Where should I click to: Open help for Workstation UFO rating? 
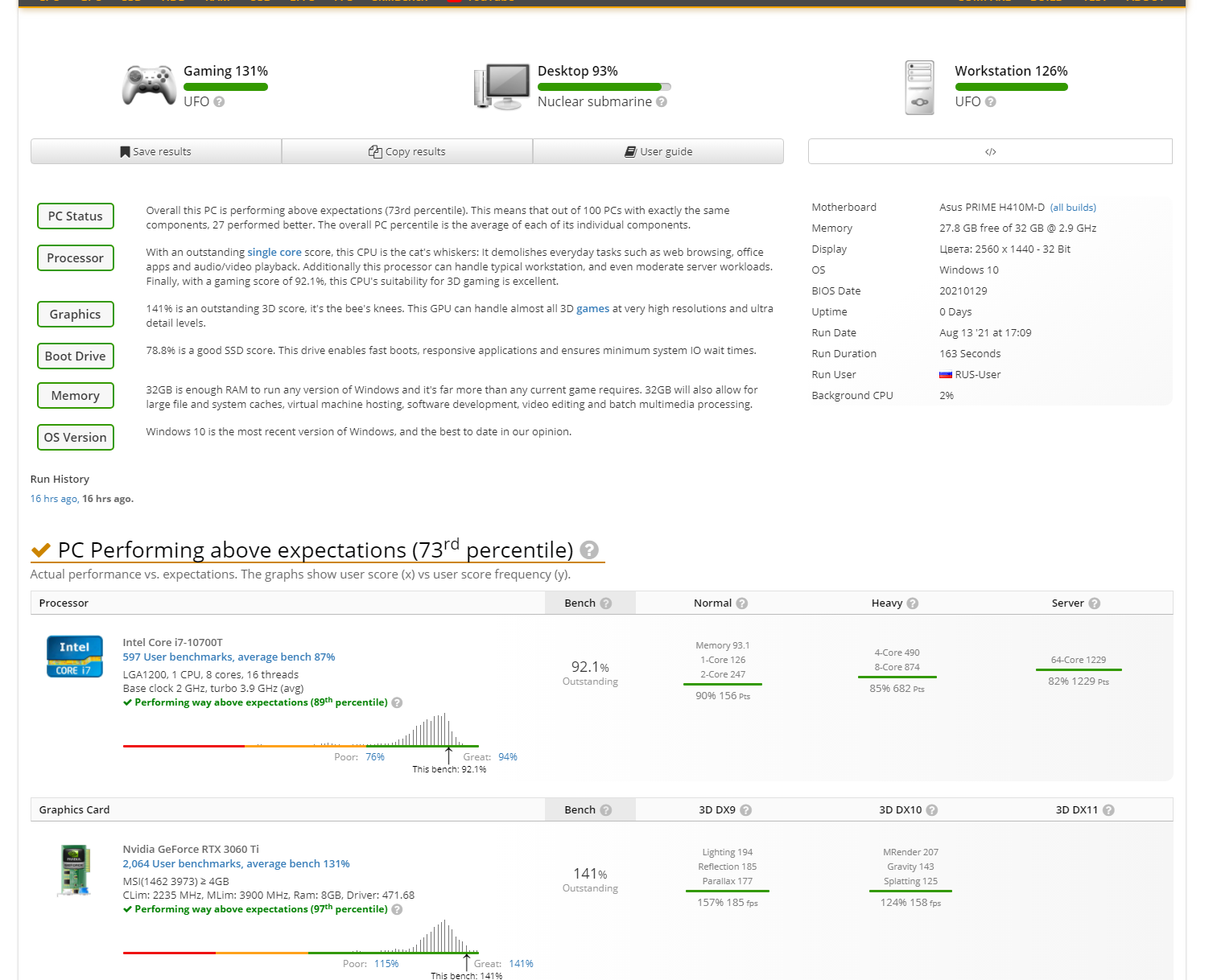click(991, 102)
